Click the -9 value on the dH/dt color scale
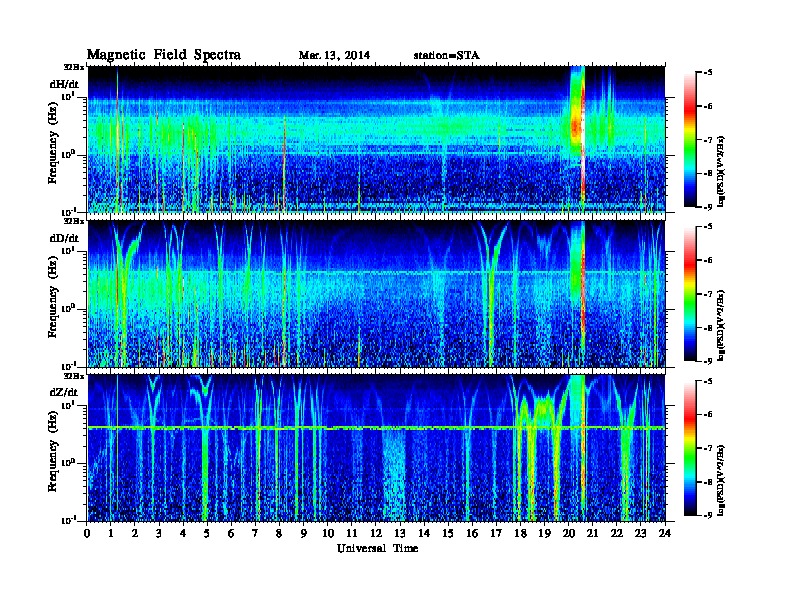Image resolution: width=792 pixels, height=612 pixels. (x=708, y=207)
